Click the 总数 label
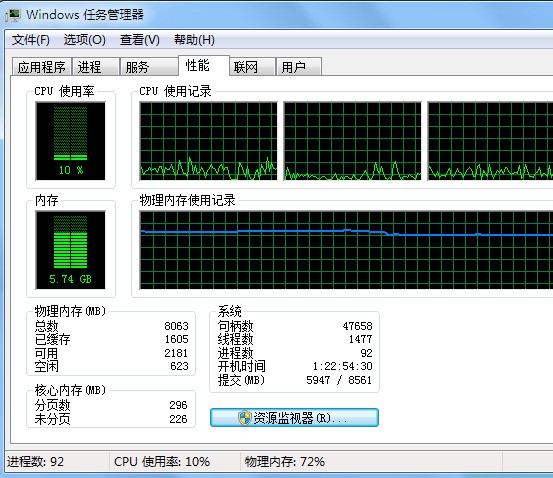The height and width of the screenshot is (478, 553). click(x=46, y=326)
